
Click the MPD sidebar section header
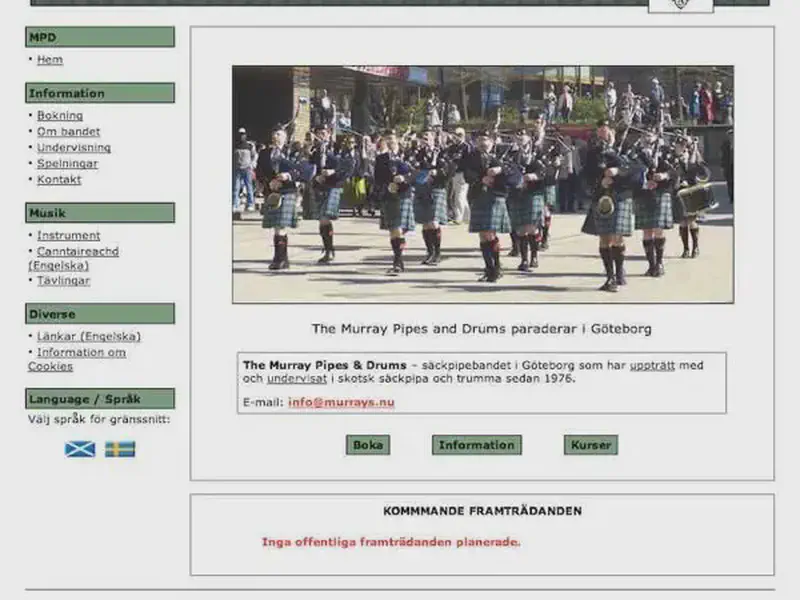(100, 37)
